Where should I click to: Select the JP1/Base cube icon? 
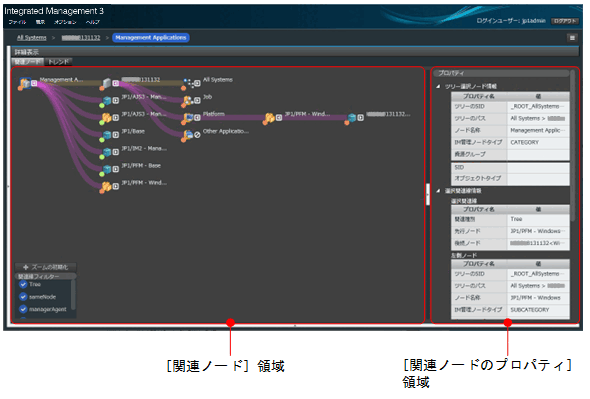point(107,135)
